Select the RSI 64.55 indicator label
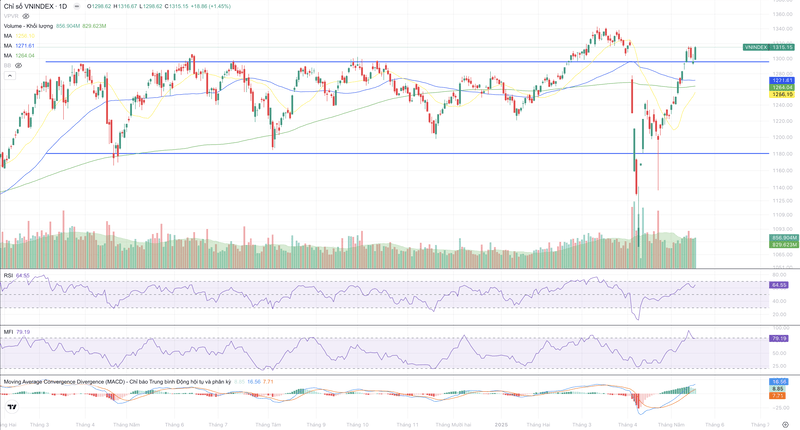The image size is (800, 430). click(17, 275)
